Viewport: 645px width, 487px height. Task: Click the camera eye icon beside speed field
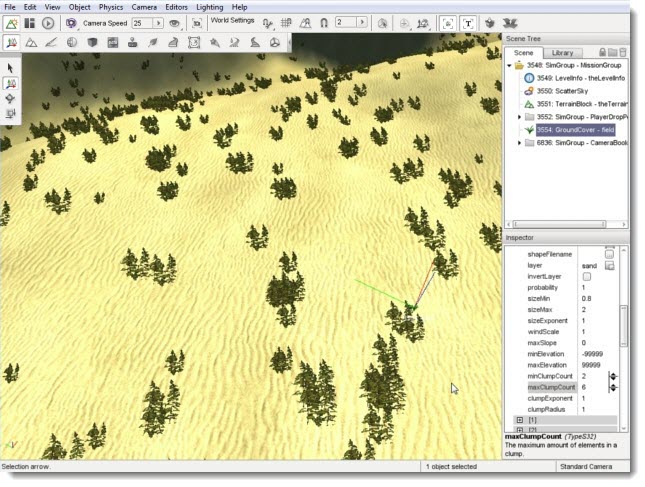point(174,22)
